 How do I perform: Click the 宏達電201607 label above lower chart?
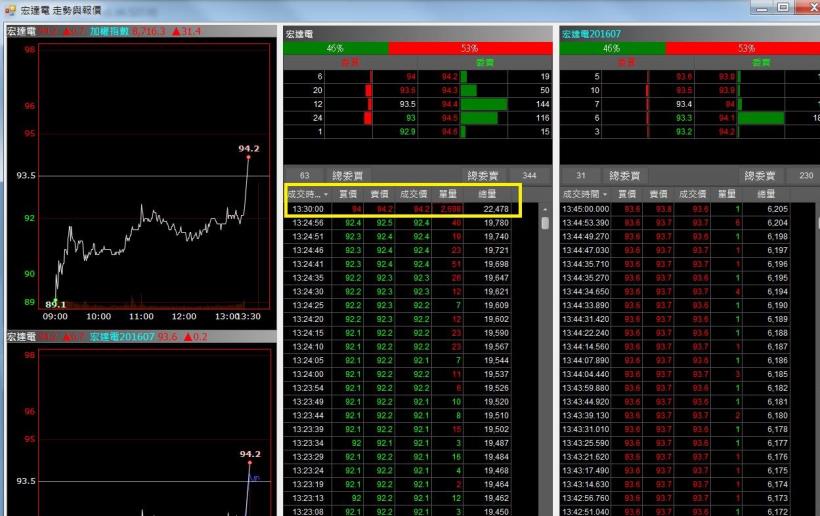pos(98,337)
